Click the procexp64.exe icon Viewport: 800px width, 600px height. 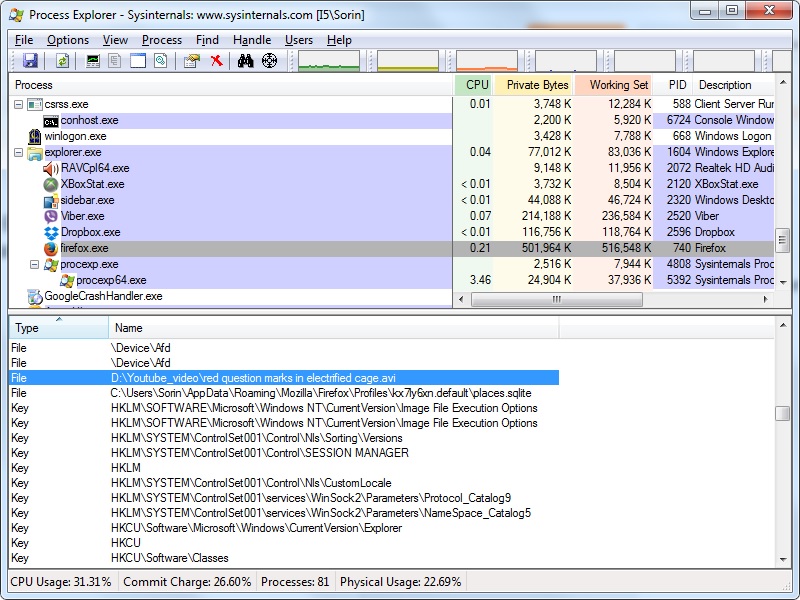click(x=67, y=280)
